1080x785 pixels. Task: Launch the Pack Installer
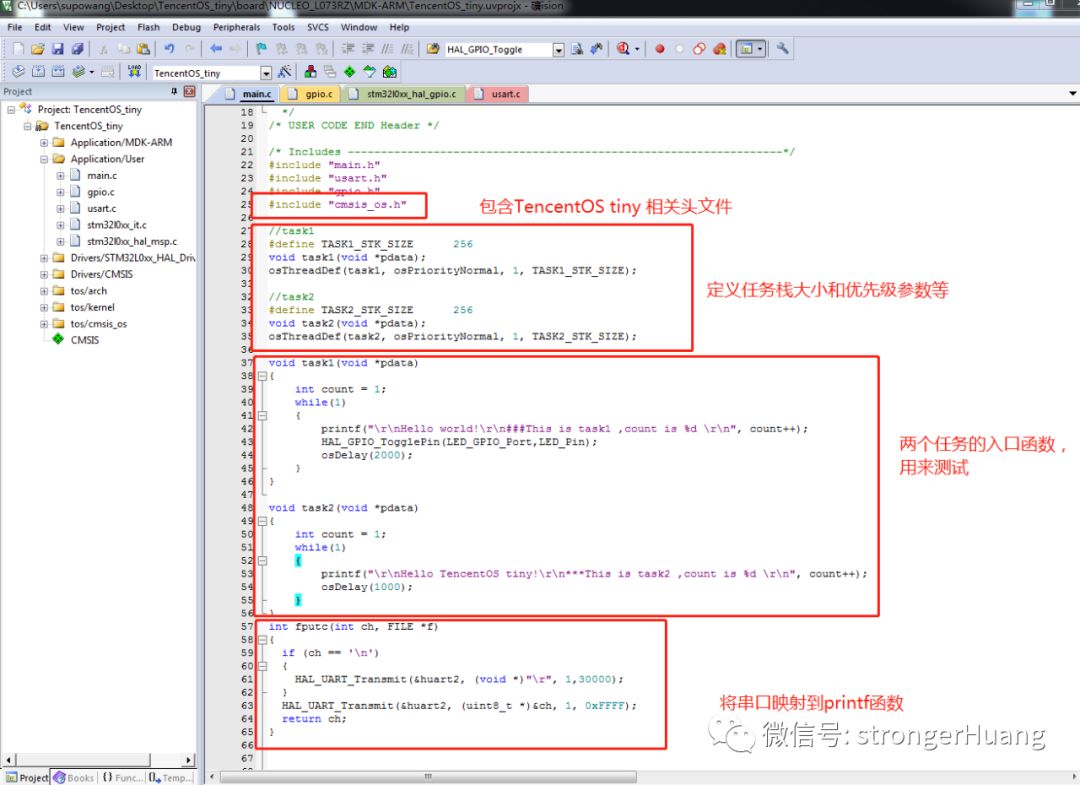point(390,72)
